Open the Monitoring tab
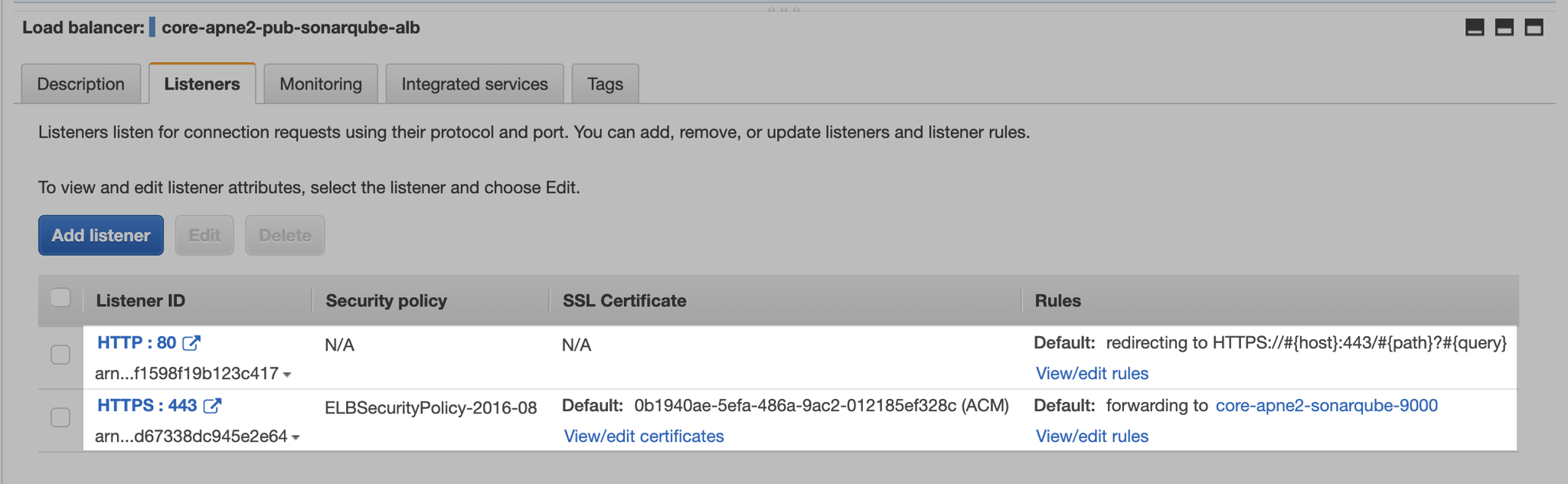The height and width of the screenshot is (484, 1568). 321,84
